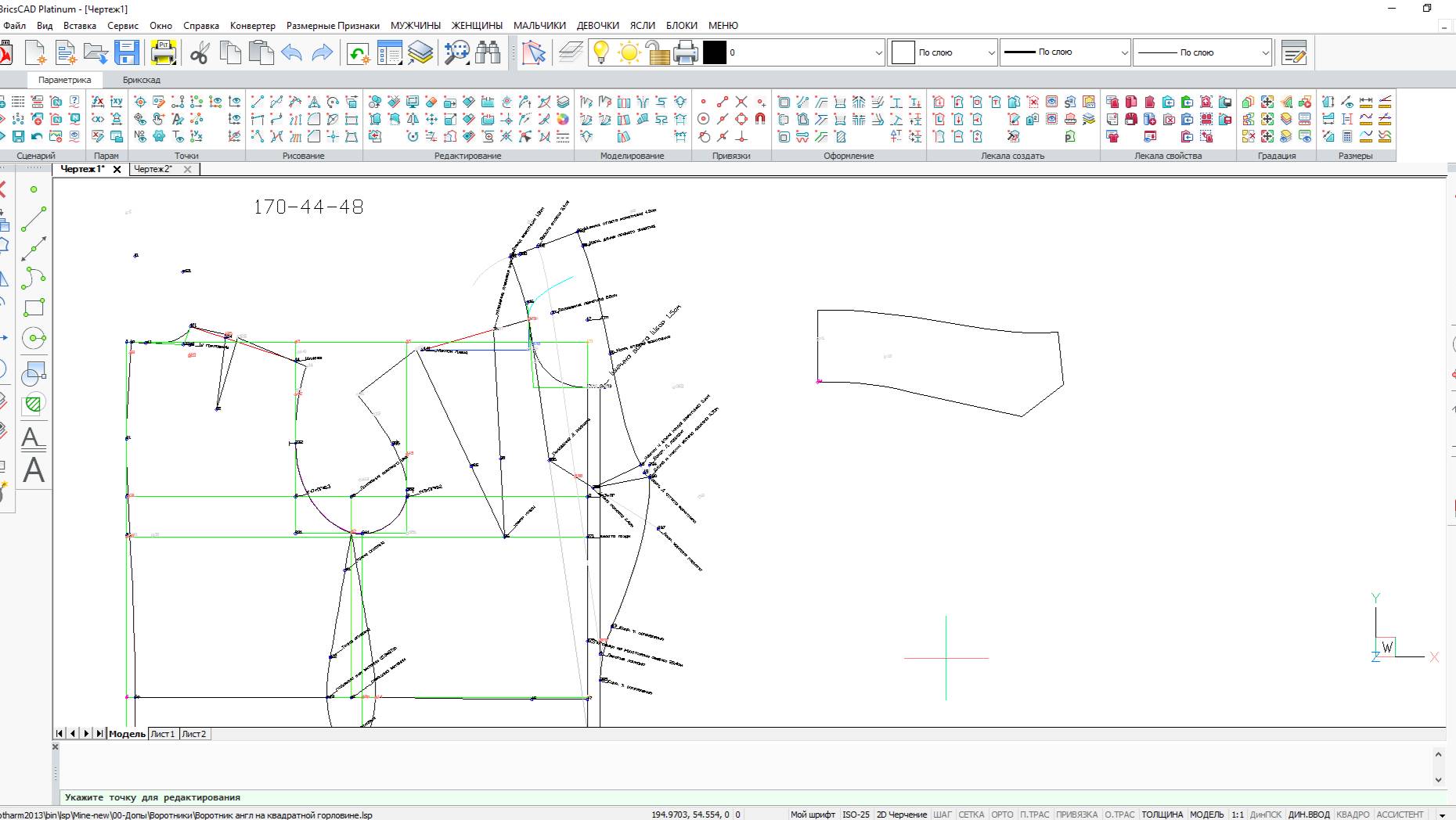Select the Hatch tool in left toolbar
Screen dimensions: 1456x820
click(34, 404)
